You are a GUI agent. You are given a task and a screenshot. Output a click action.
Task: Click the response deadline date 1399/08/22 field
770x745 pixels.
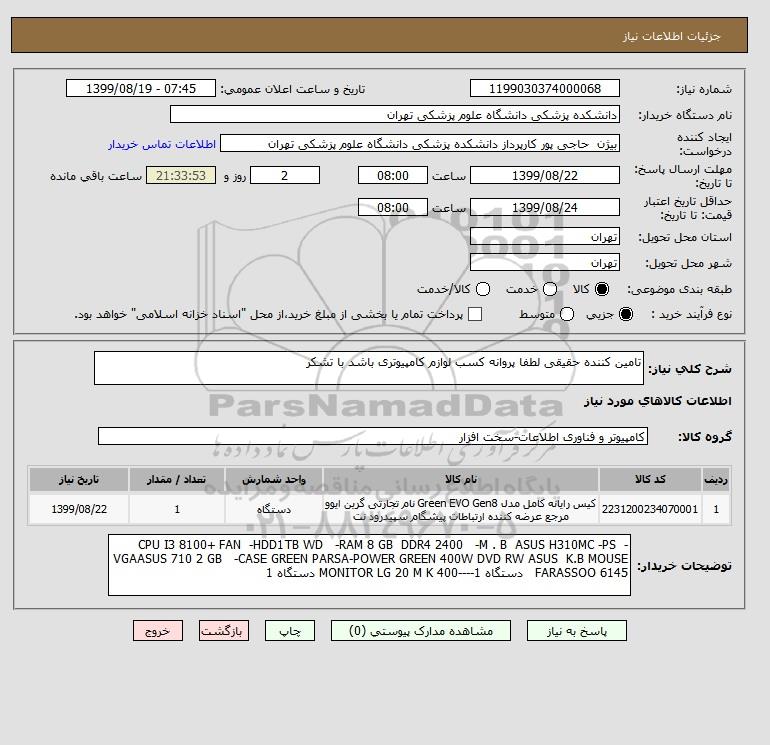pos(545,175)
